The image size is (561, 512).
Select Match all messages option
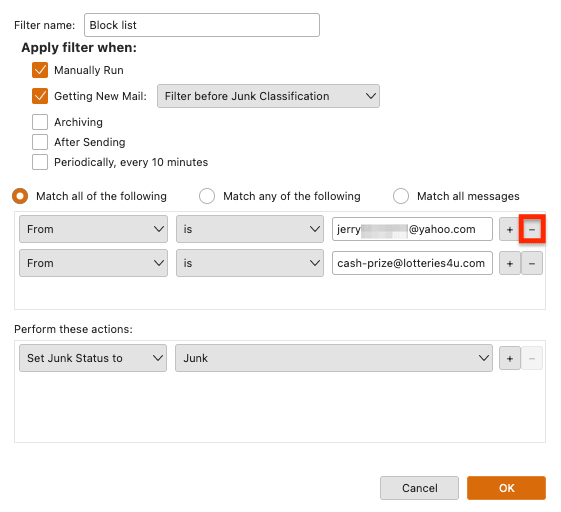pos(401,196)
